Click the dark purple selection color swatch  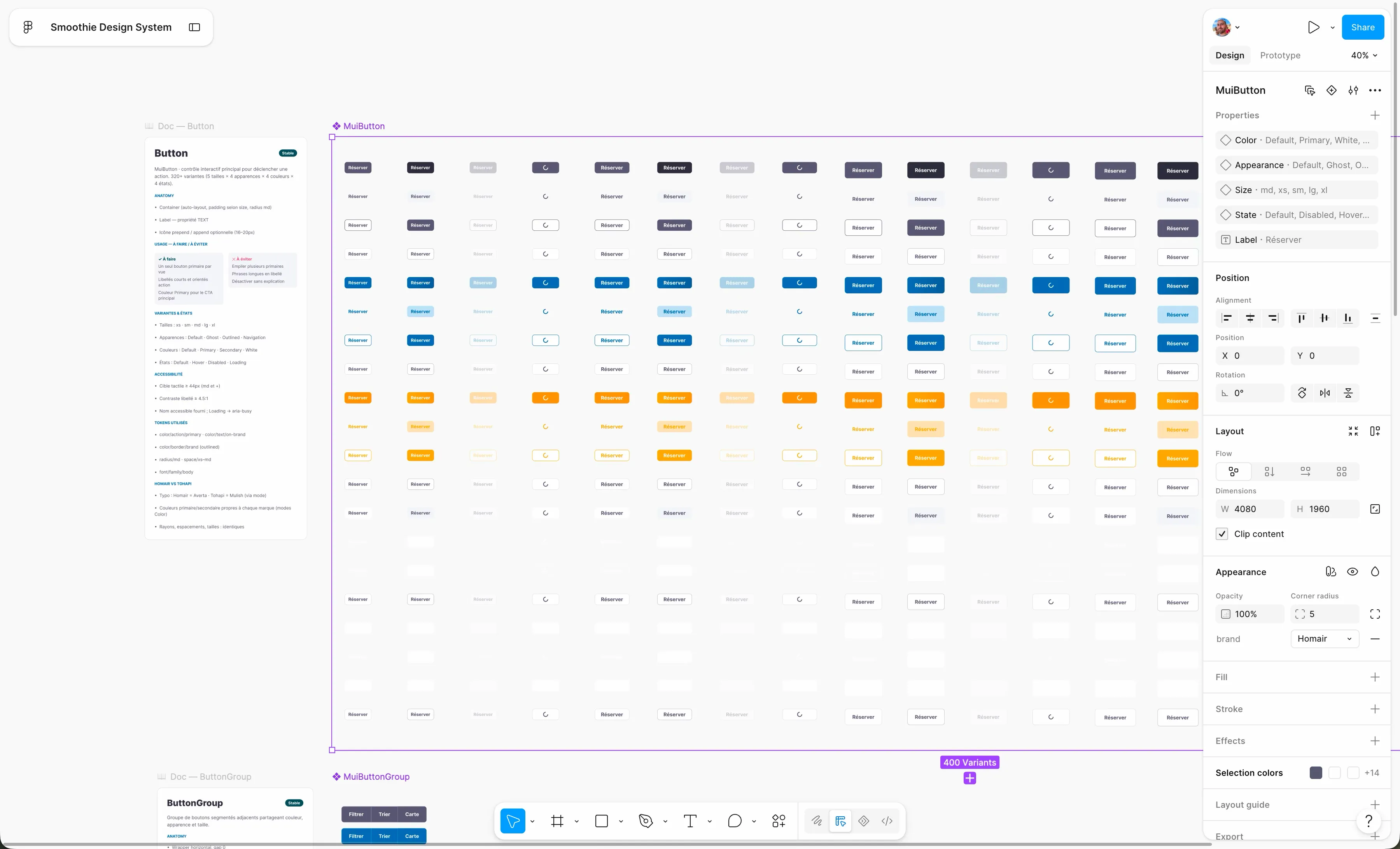click(1315, 772)
